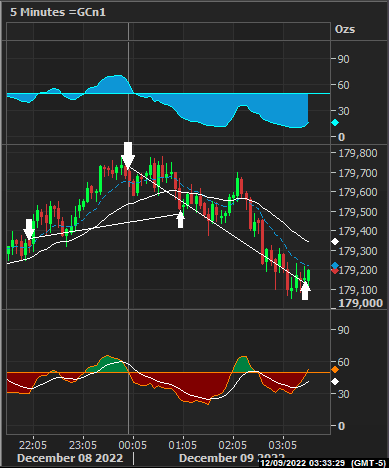Select the 179,300 price axis label
389x468 pixels.
click(x=358, y=251)
